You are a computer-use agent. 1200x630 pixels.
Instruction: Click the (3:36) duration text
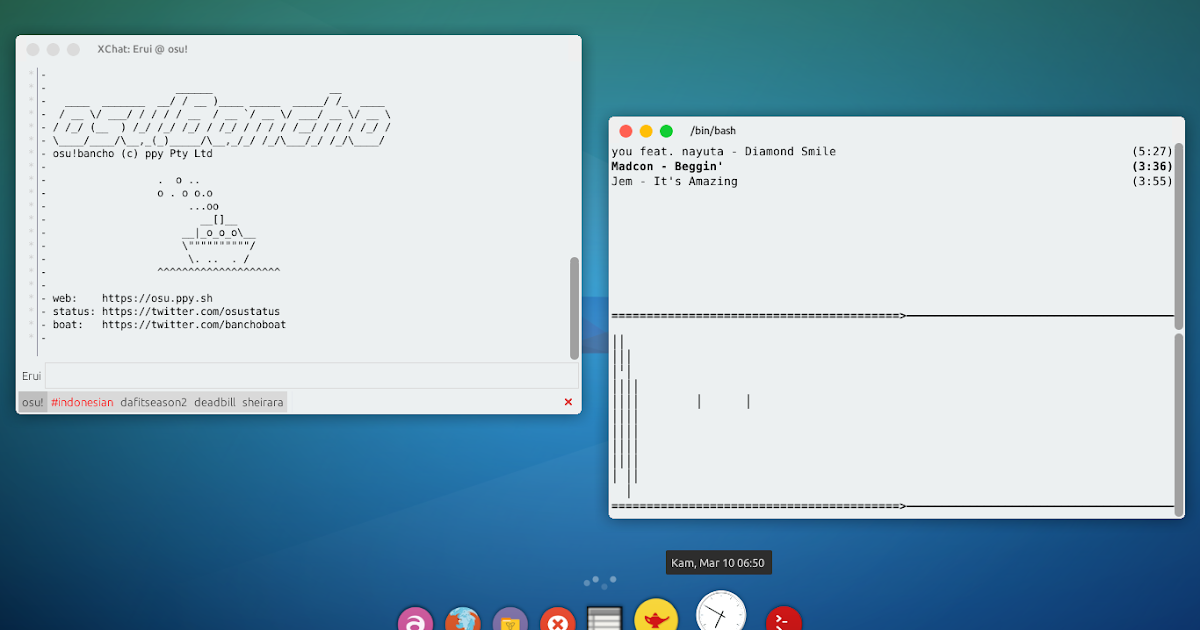[1152, 166]
